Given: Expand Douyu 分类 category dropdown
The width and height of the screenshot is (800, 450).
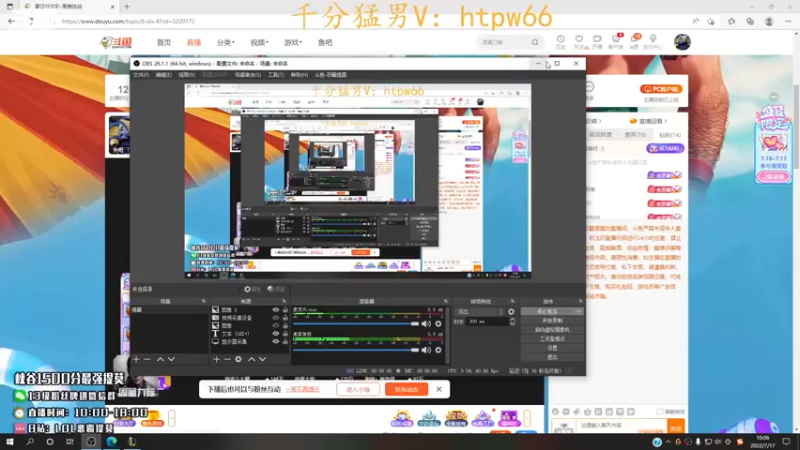Looking at the screenshot, I should click(x=226, y=42).
